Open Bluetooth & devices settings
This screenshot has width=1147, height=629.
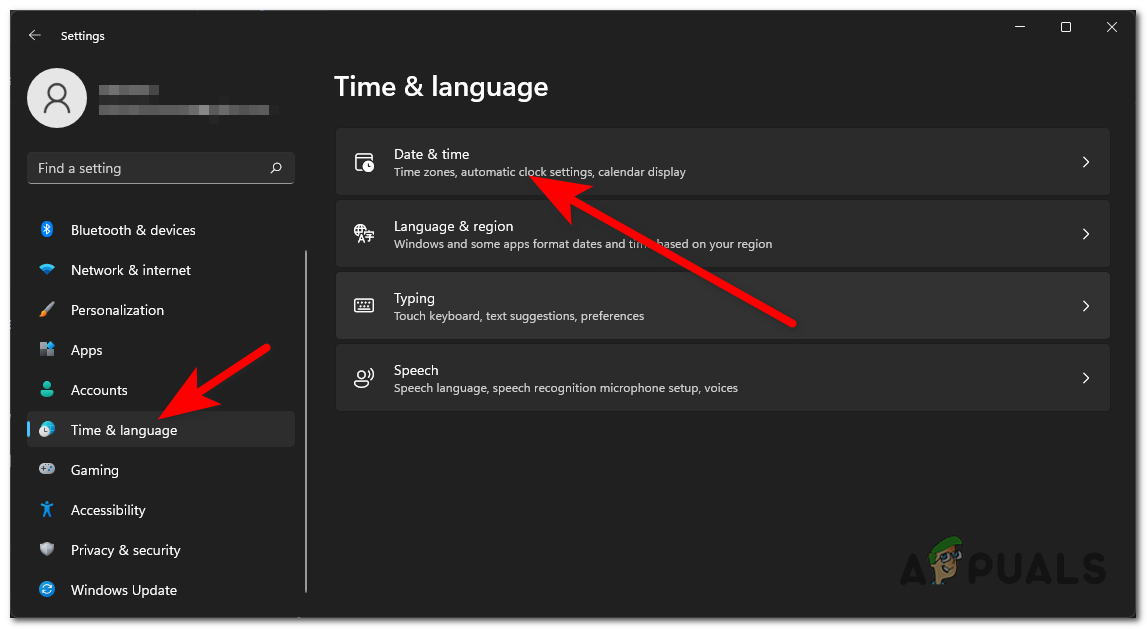pos(161,230)
